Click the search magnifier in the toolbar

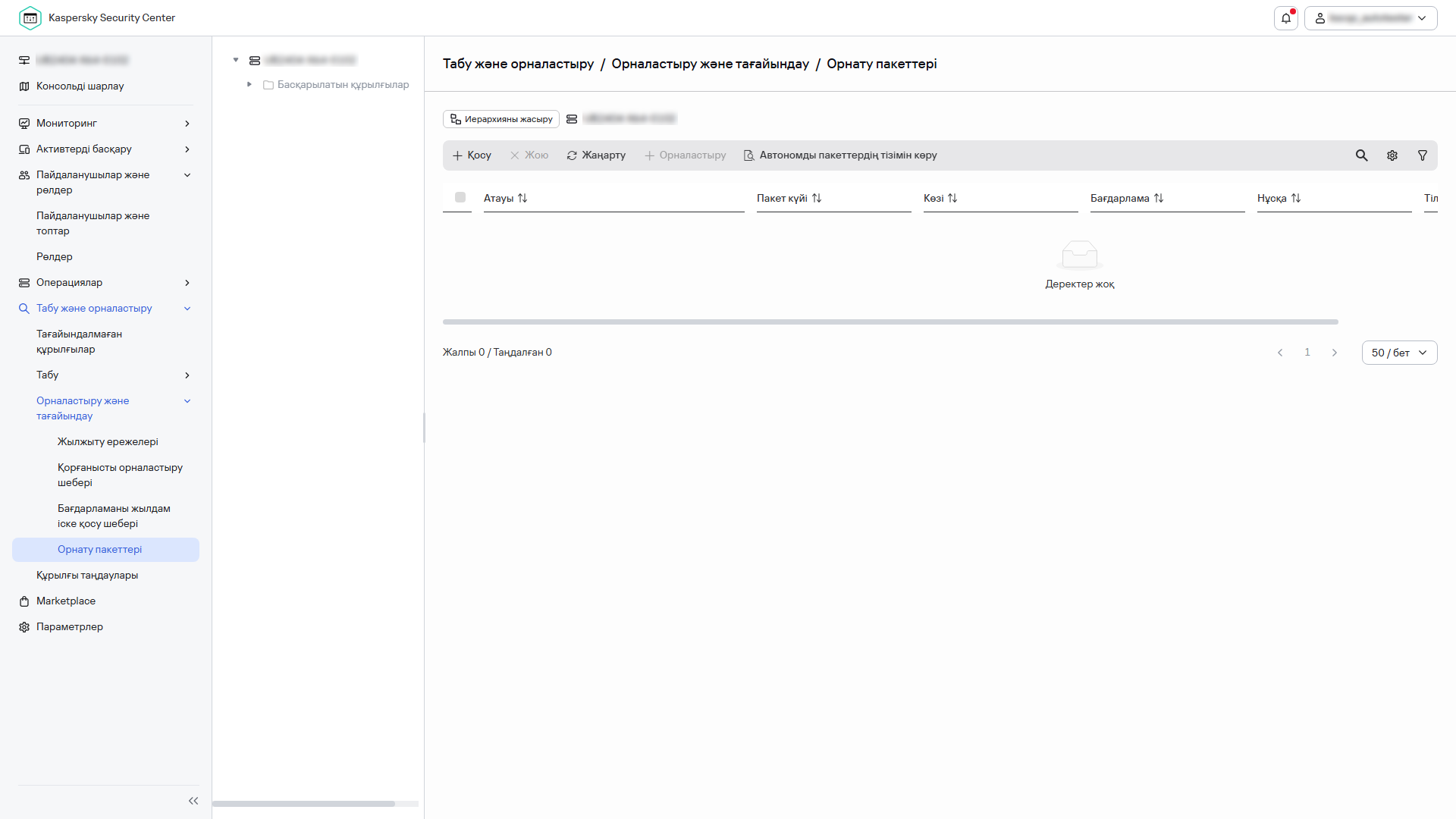tap(1361, 155)
